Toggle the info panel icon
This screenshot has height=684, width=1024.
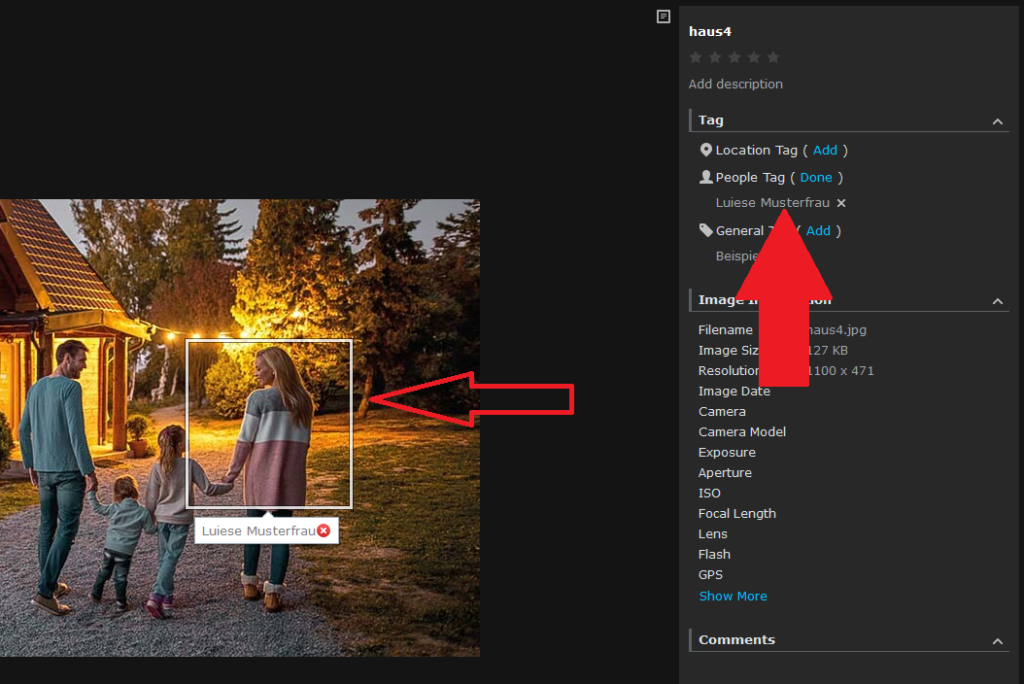(x=663, y=16)
